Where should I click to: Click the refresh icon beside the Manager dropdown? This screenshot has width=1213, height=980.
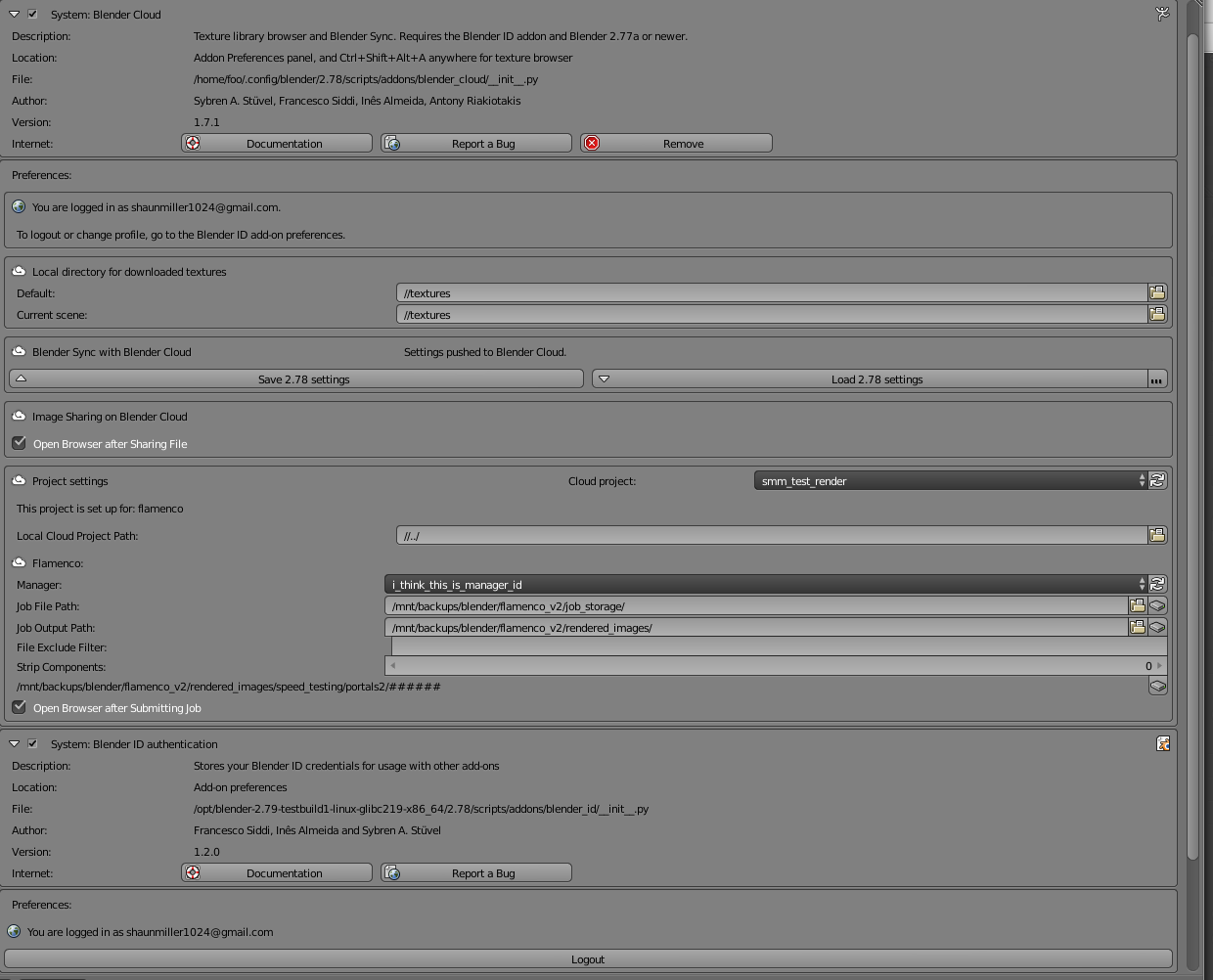point(1157,584)
